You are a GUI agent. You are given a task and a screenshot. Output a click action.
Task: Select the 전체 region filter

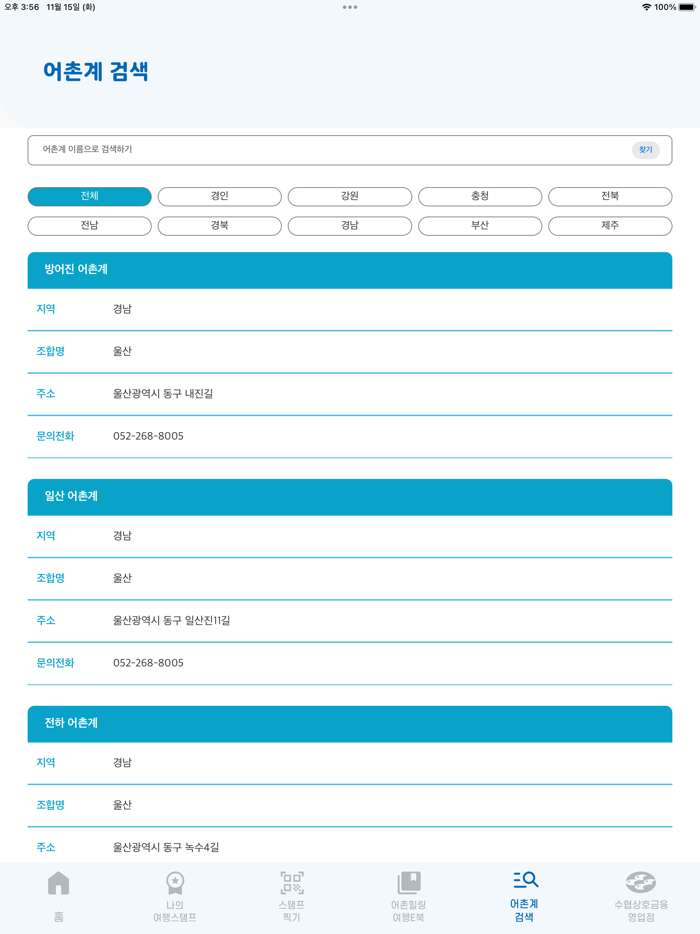click(89, 196)
